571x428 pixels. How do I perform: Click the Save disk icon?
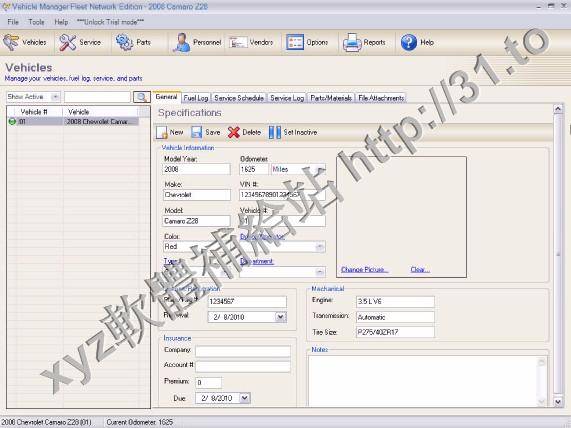point(197,132)
